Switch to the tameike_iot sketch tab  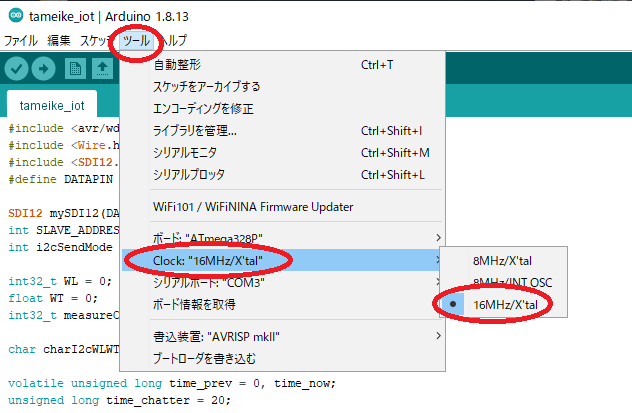pyautogui.click(x=52, y=105)
